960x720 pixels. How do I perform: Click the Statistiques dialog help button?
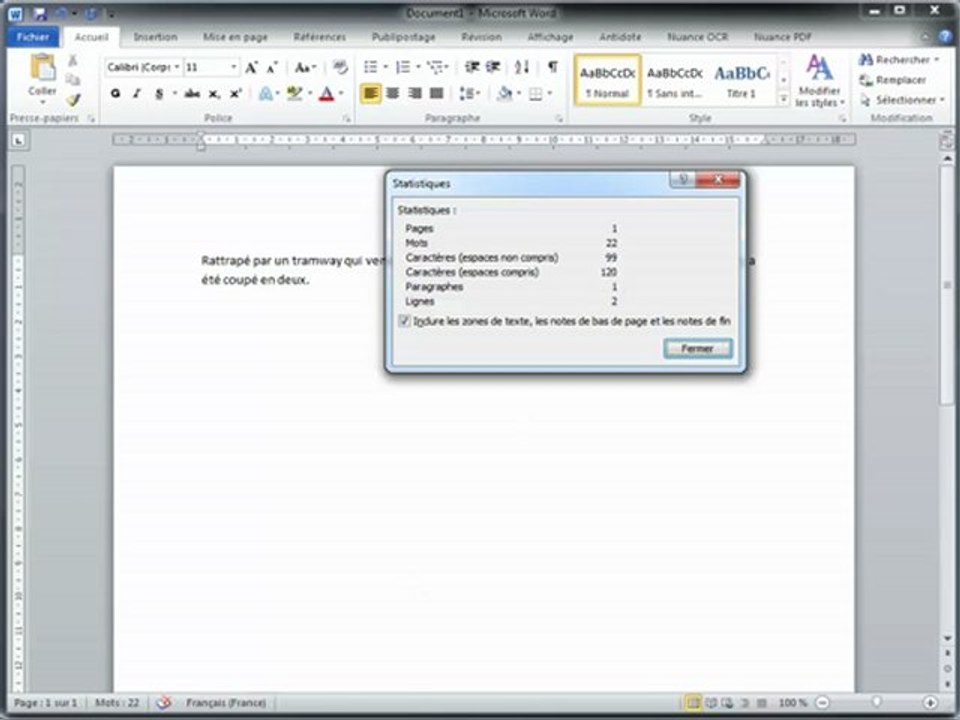(683, 179)
